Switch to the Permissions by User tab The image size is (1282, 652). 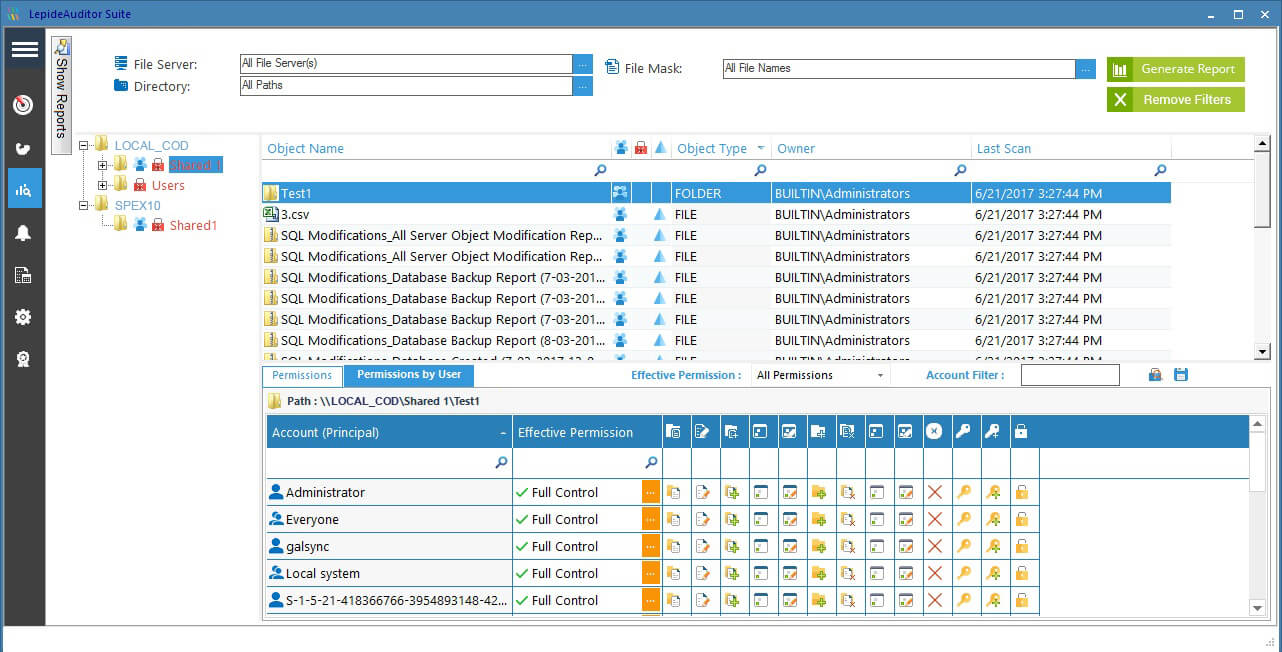coord(409,375)
